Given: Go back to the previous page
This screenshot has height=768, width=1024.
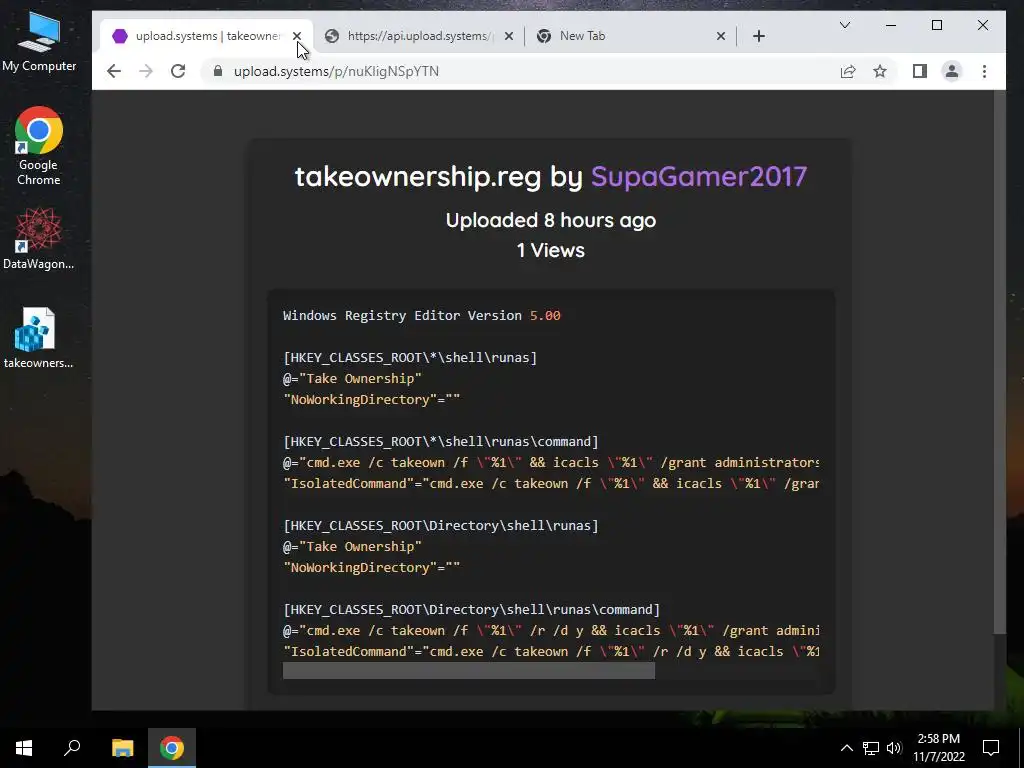Looking at the screenshot, I should coord(114,71).
